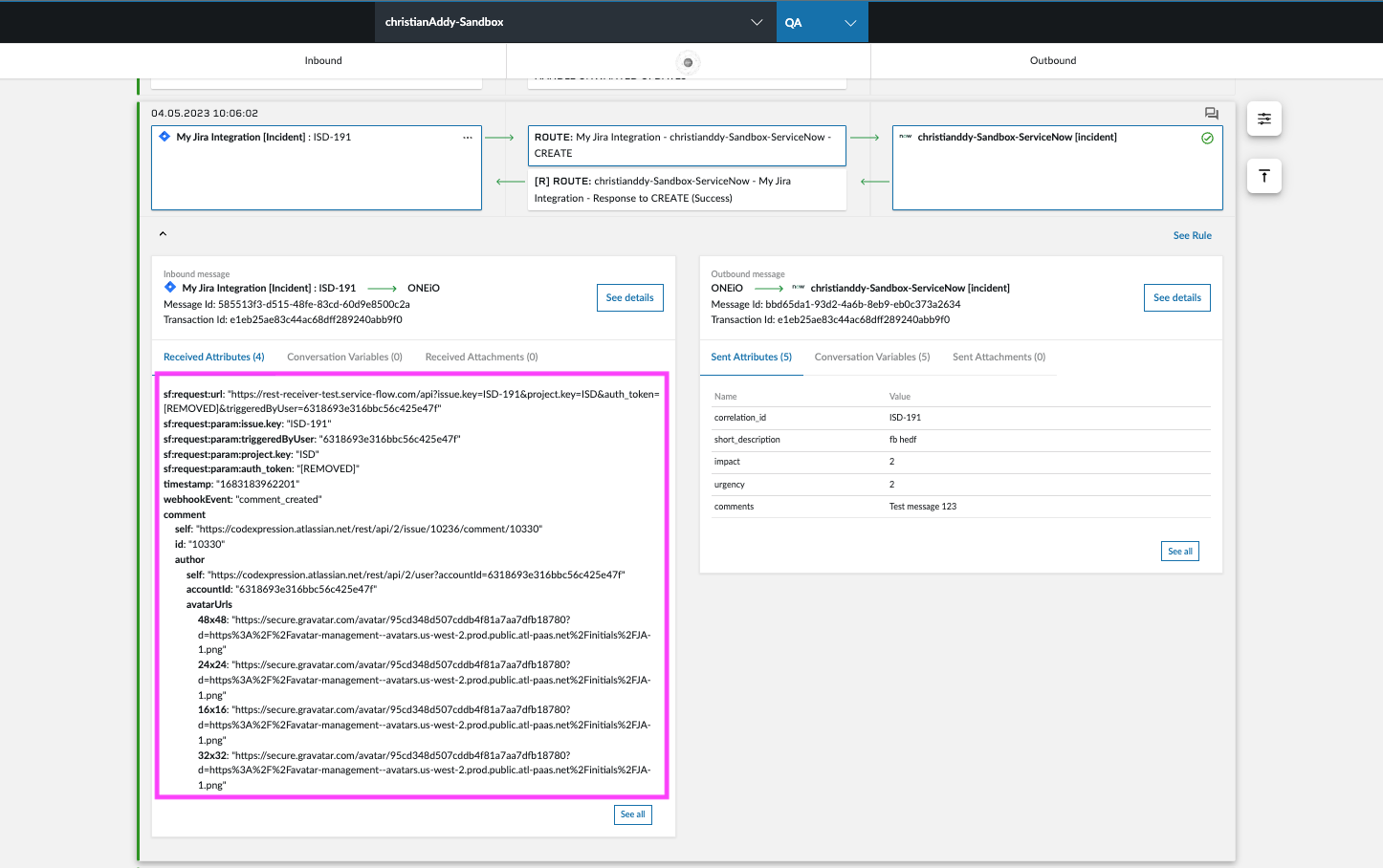Click the impact attribute name
The width and height of the screenshot is (1383, 868).
point(727,462)
